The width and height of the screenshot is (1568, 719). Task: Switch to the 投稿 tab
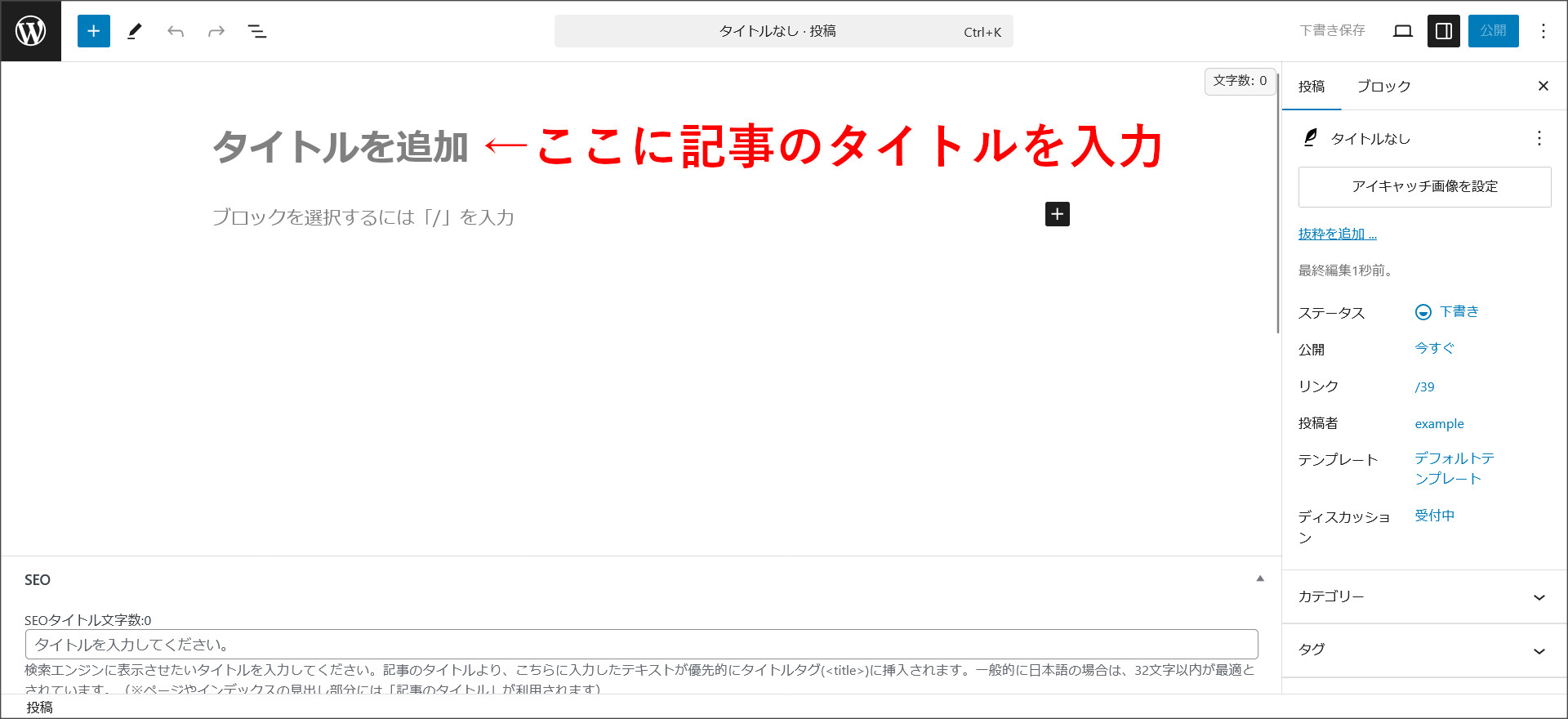pyautogui.click(x=1312, y=87)
